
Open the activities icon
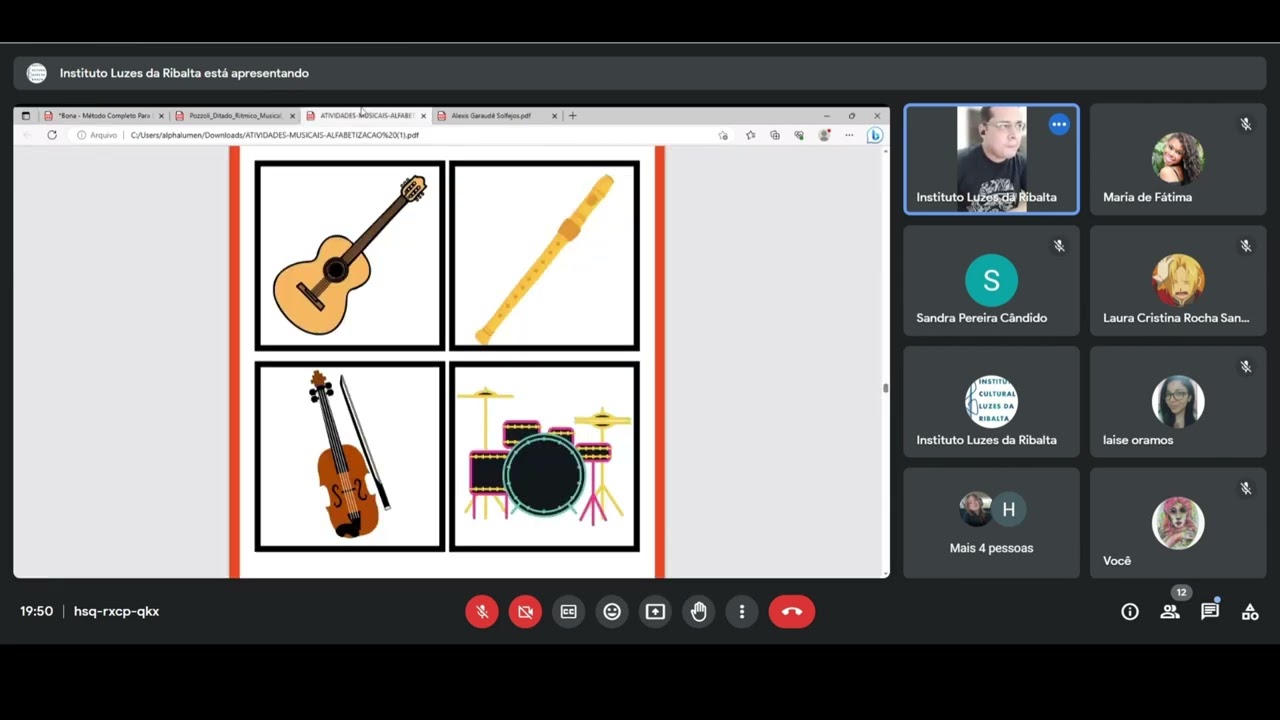pyautogui.click(x=1250, y=612)
